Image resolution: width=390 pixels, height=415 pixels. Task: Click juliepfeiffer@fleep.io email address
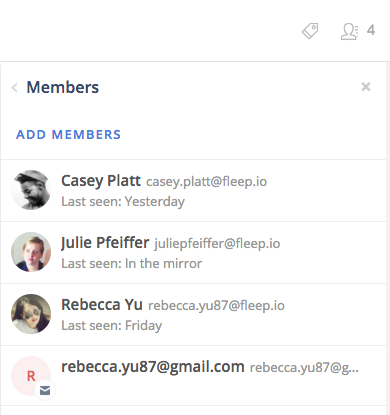pos(217,244)
